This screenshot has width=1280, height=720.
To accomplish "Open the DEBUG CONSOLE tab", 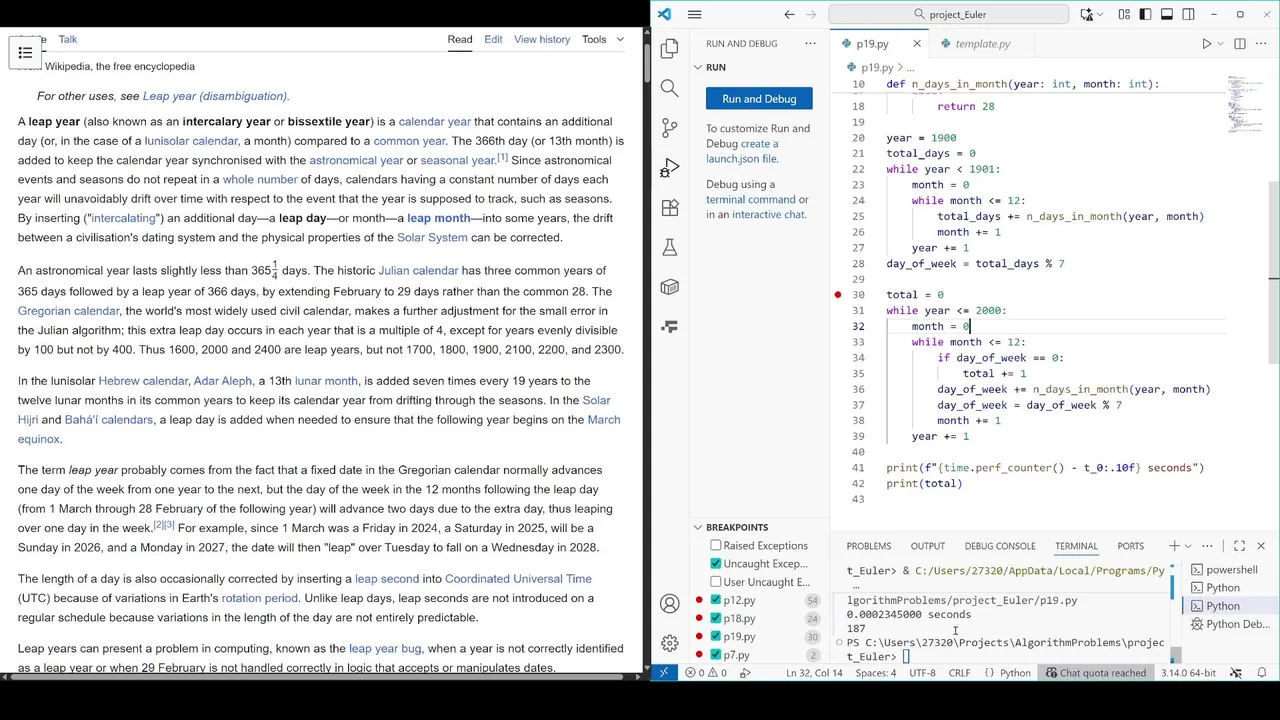I will (999, 546).
